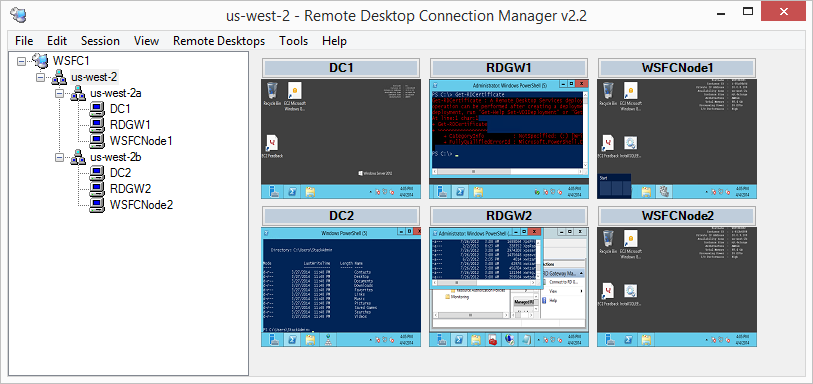Click EC2 Feedback icon on DC1 desktop

272,147
